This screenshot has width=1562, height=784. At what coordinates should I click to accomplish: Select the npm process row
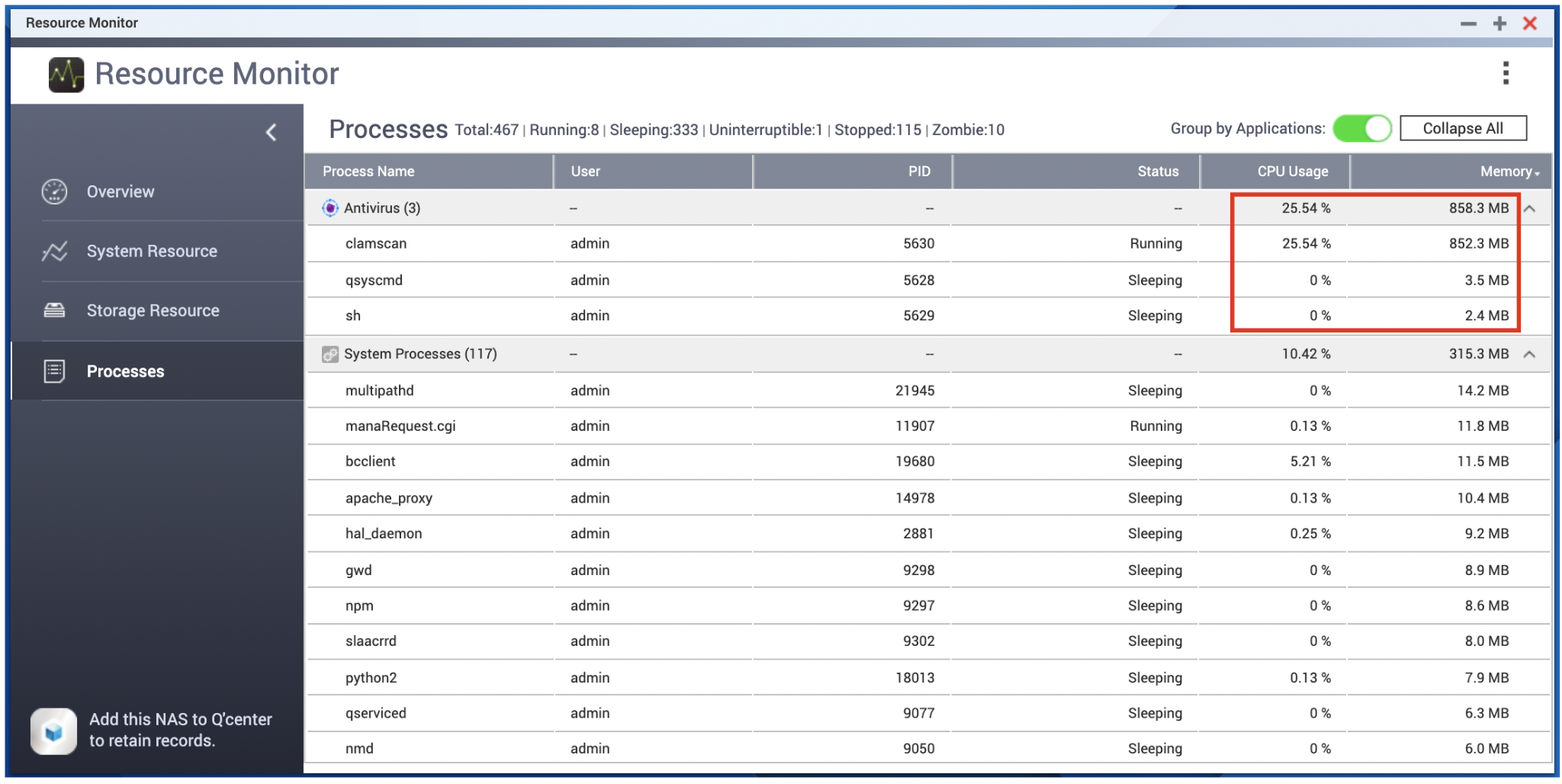click(x=928, y=606)
